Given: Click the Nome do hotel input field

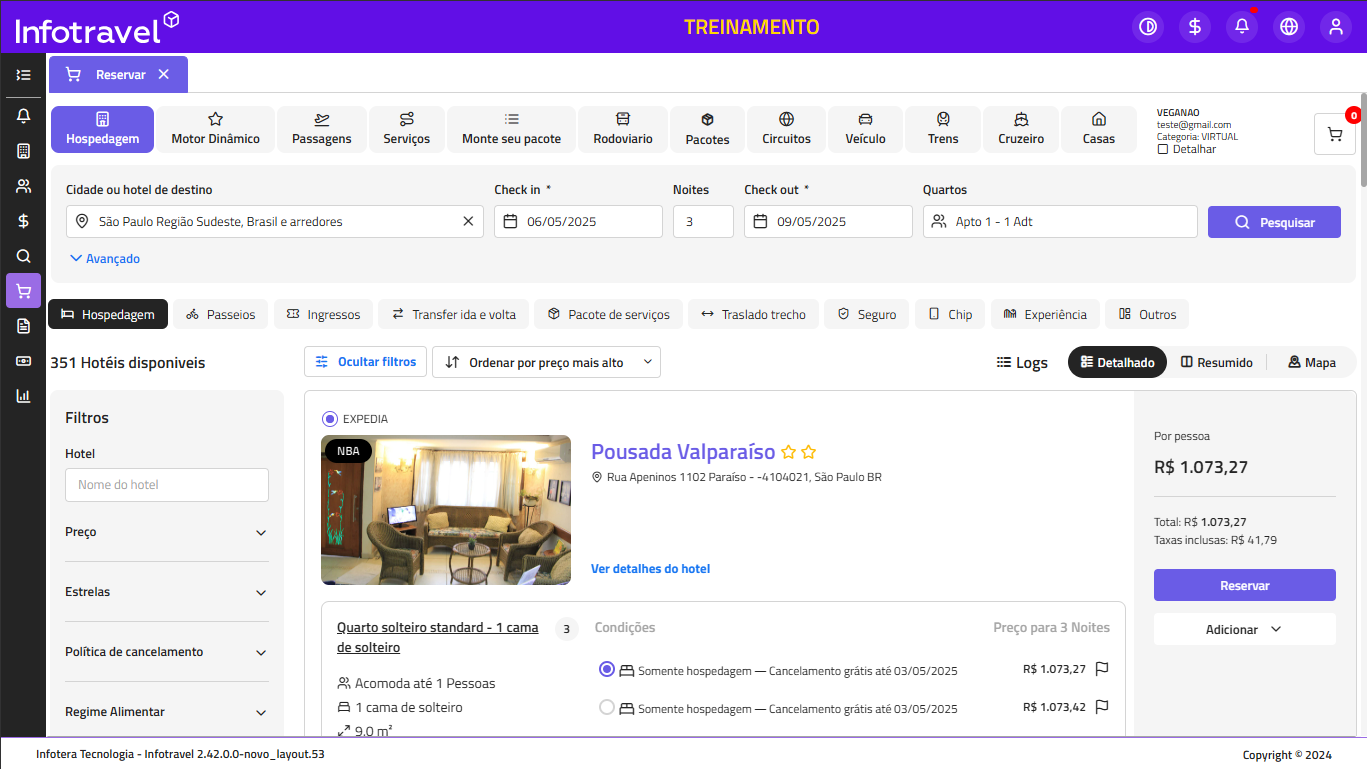Looking at the screenshot, I should coord(167,485).
